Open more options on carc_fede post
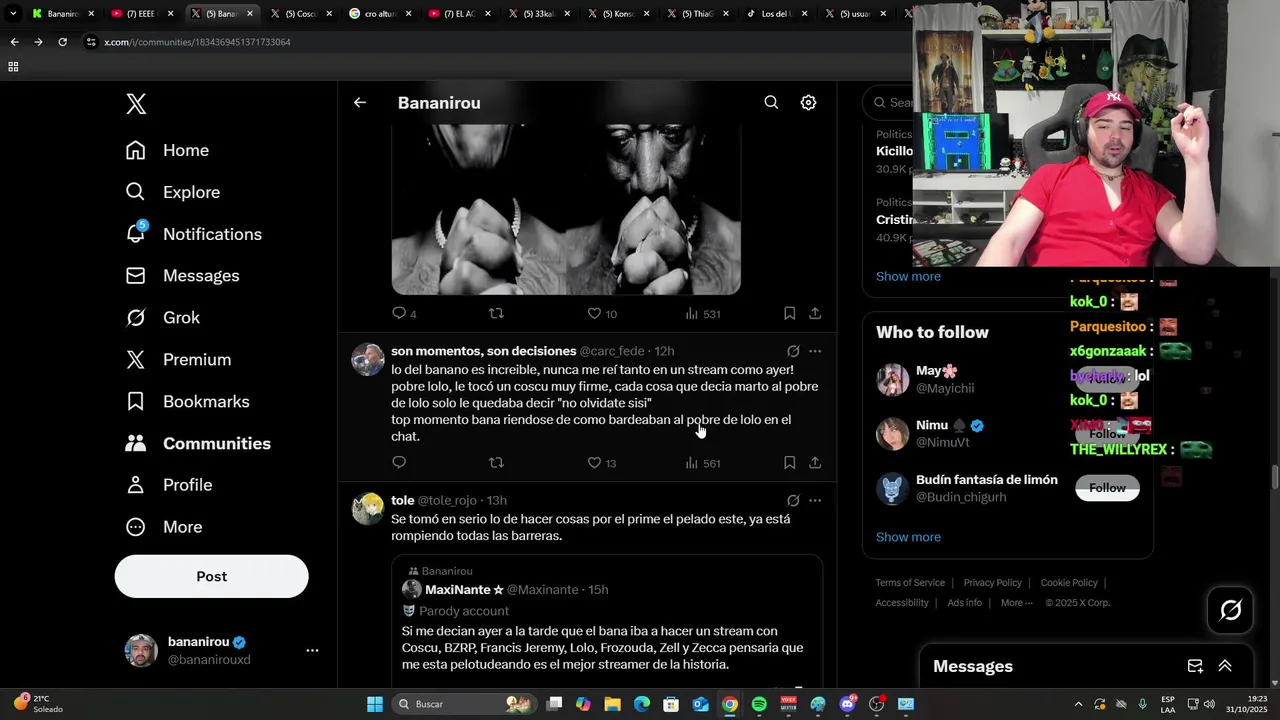Image resolution: width=1280 pixels, height=720 pixels. tap(815, 351)
